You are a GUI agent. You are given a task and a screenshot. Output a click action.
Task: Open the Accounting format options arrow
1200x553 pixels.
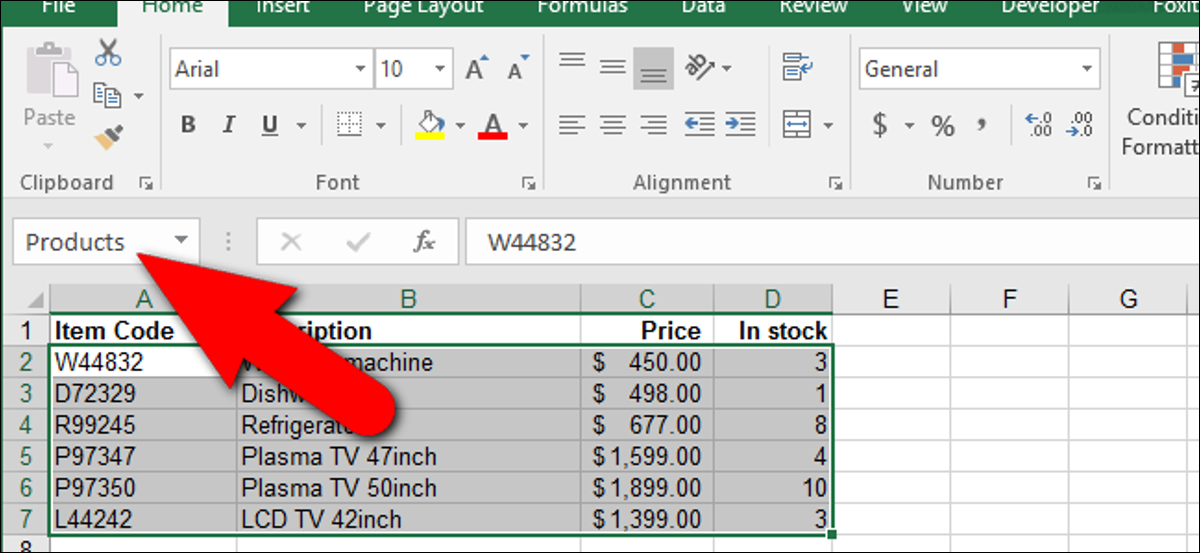click(910, 126)
